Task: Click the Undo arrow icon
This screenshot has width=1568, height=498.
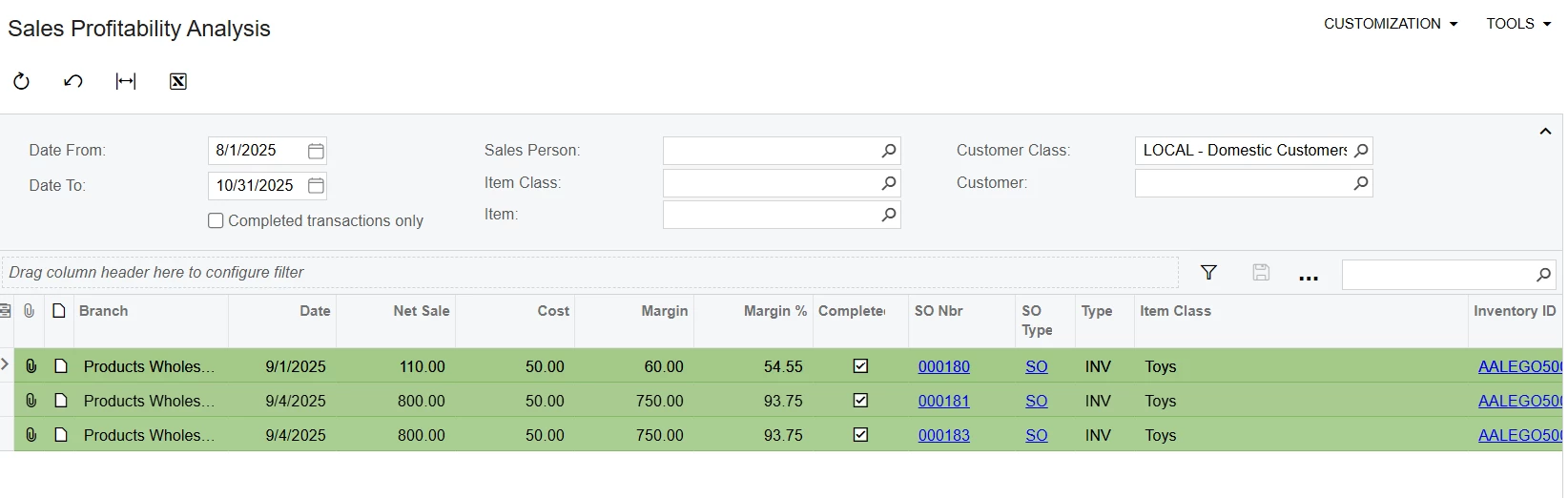Action: point(73,81)
